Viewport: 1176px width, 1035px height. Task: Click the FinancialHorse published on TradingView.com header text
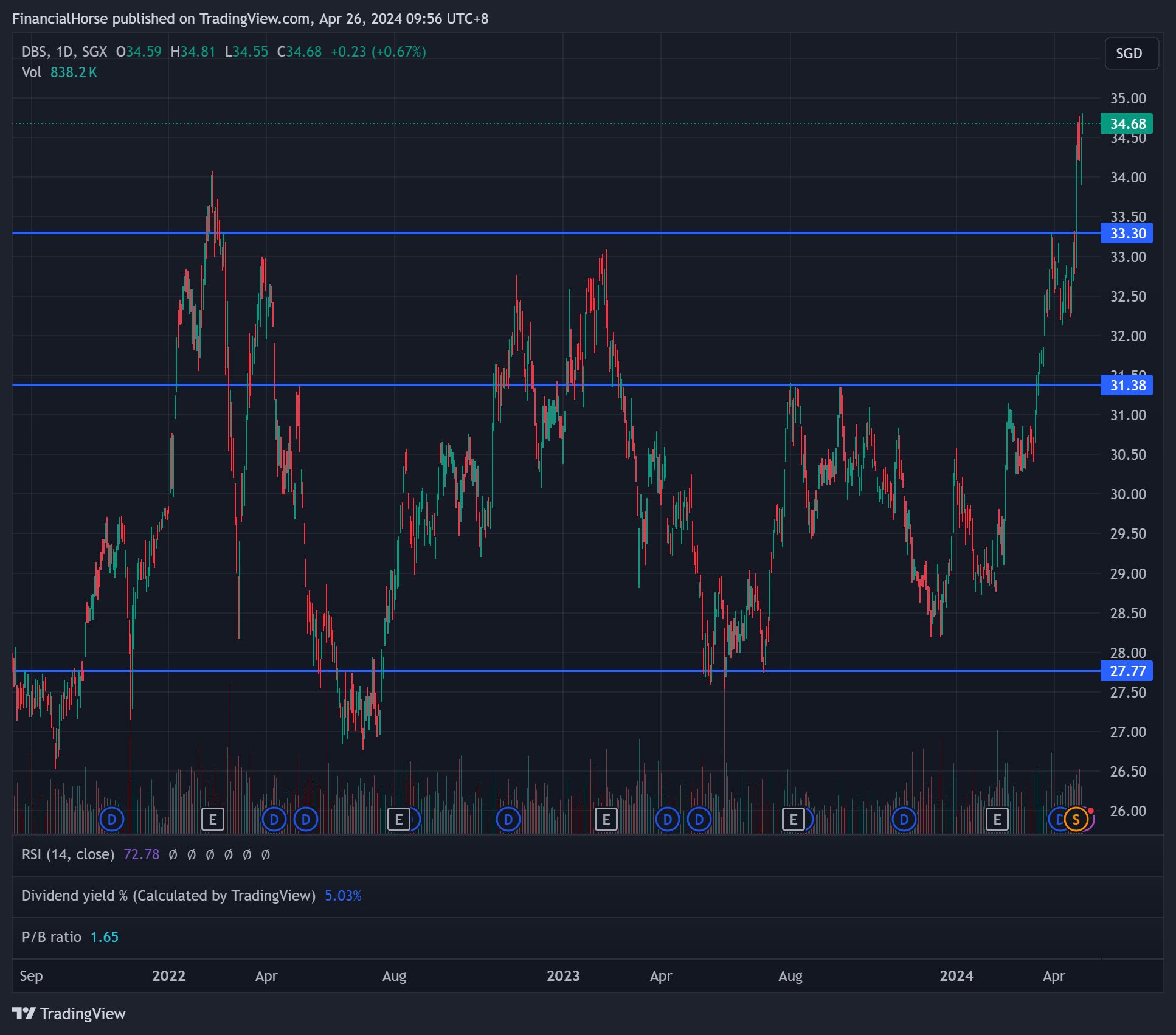250,19
